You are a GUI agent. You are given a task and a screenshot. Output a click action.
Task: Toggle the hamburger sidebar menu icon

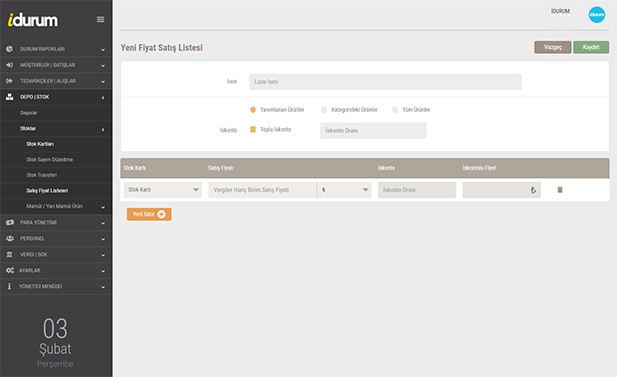tap(100, 19)
